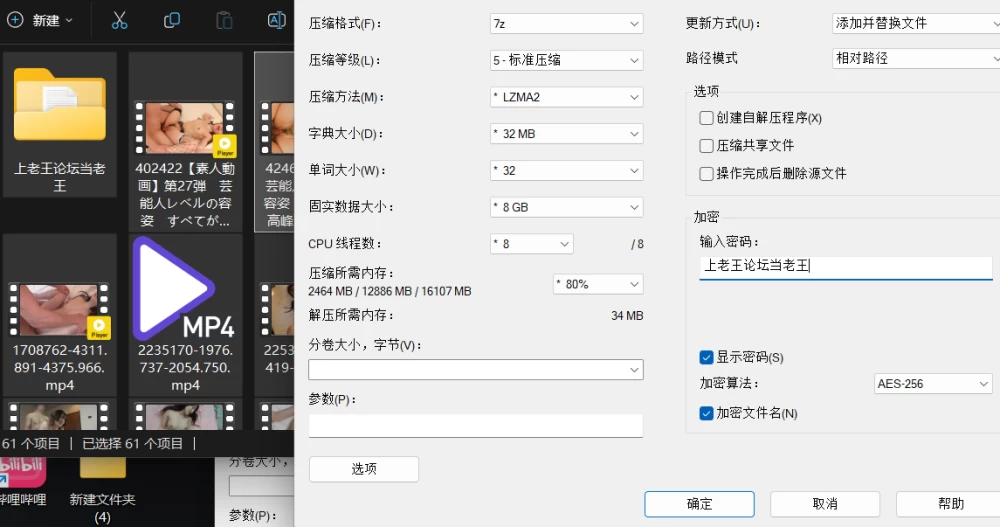Image resolution: width=1000 pixels, height=527 pixels.
Task: Open 路径模式 dropdown showing 相对路径
Action: click(x=916, y=58)
